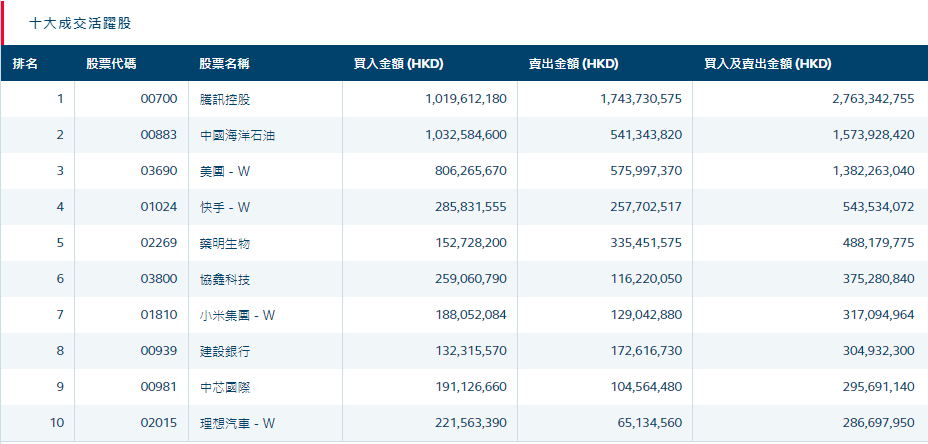Select stock code 00883
The height and width of the screenshot is (444, 928).
[159, 135]
